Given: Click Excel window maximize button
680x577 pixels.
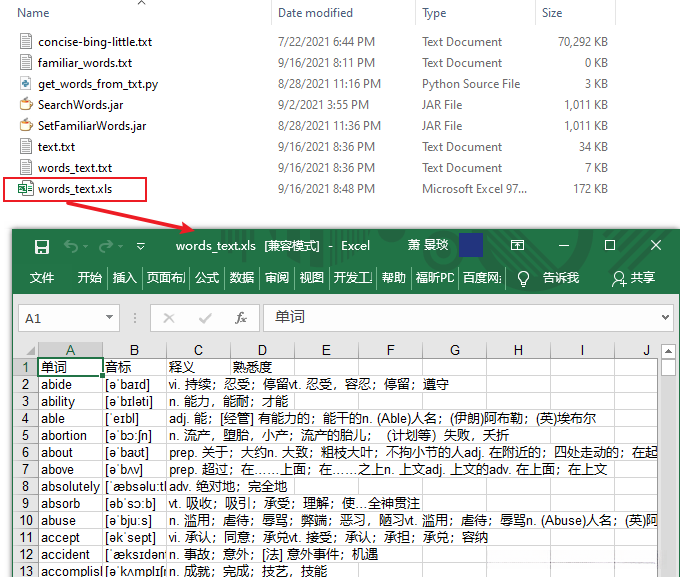Looking at the screenshot, I should [610, 245].
